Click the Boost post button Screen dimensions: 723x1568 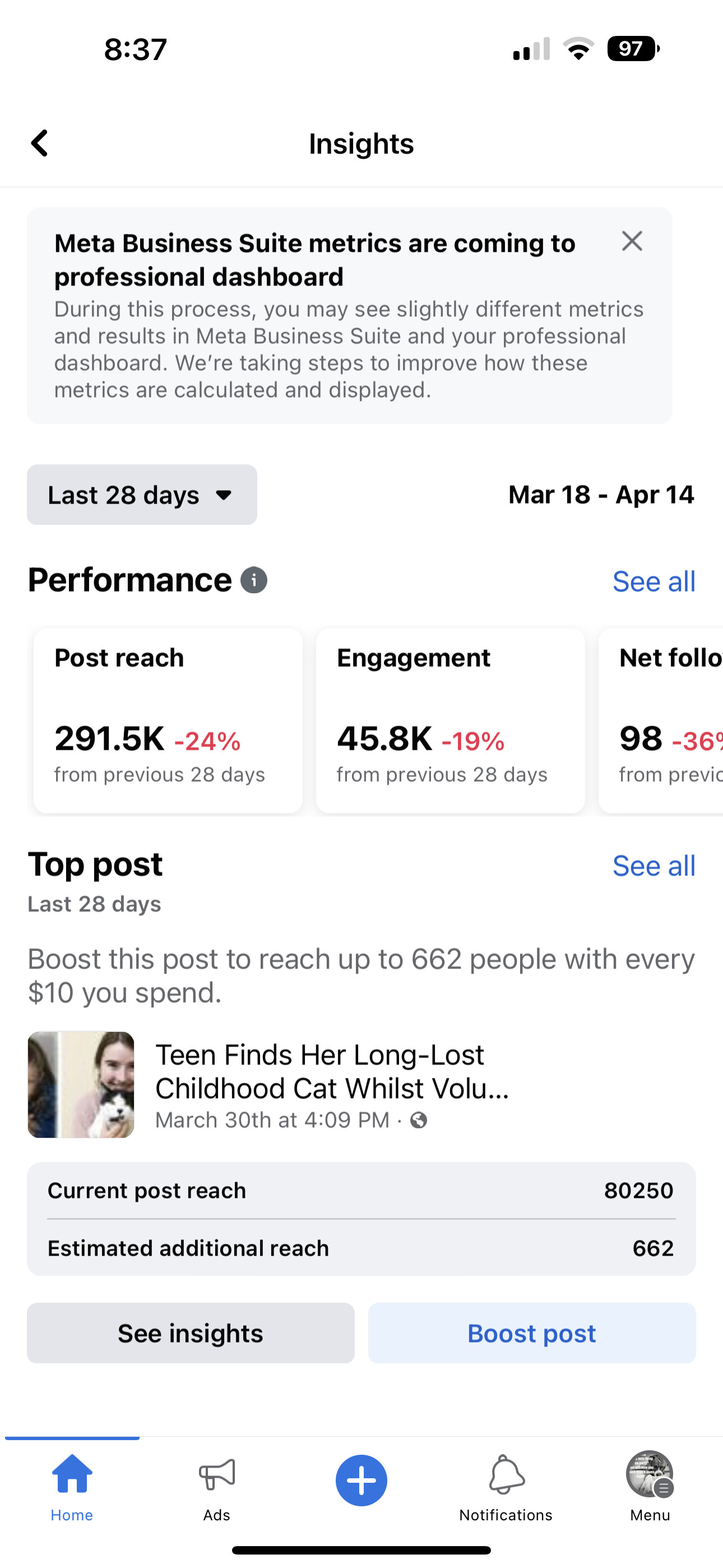coord(532,1333)
